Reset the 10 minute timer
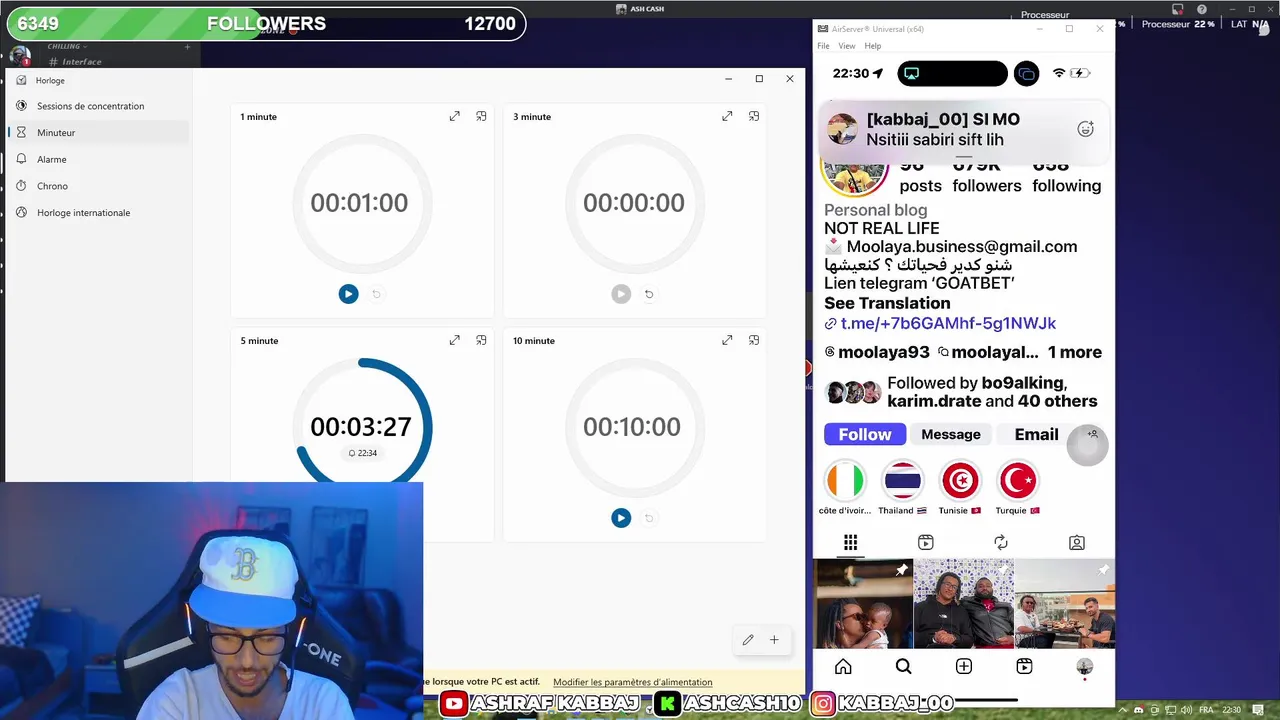The image size is (1280, 720). (x=649, y=518)
